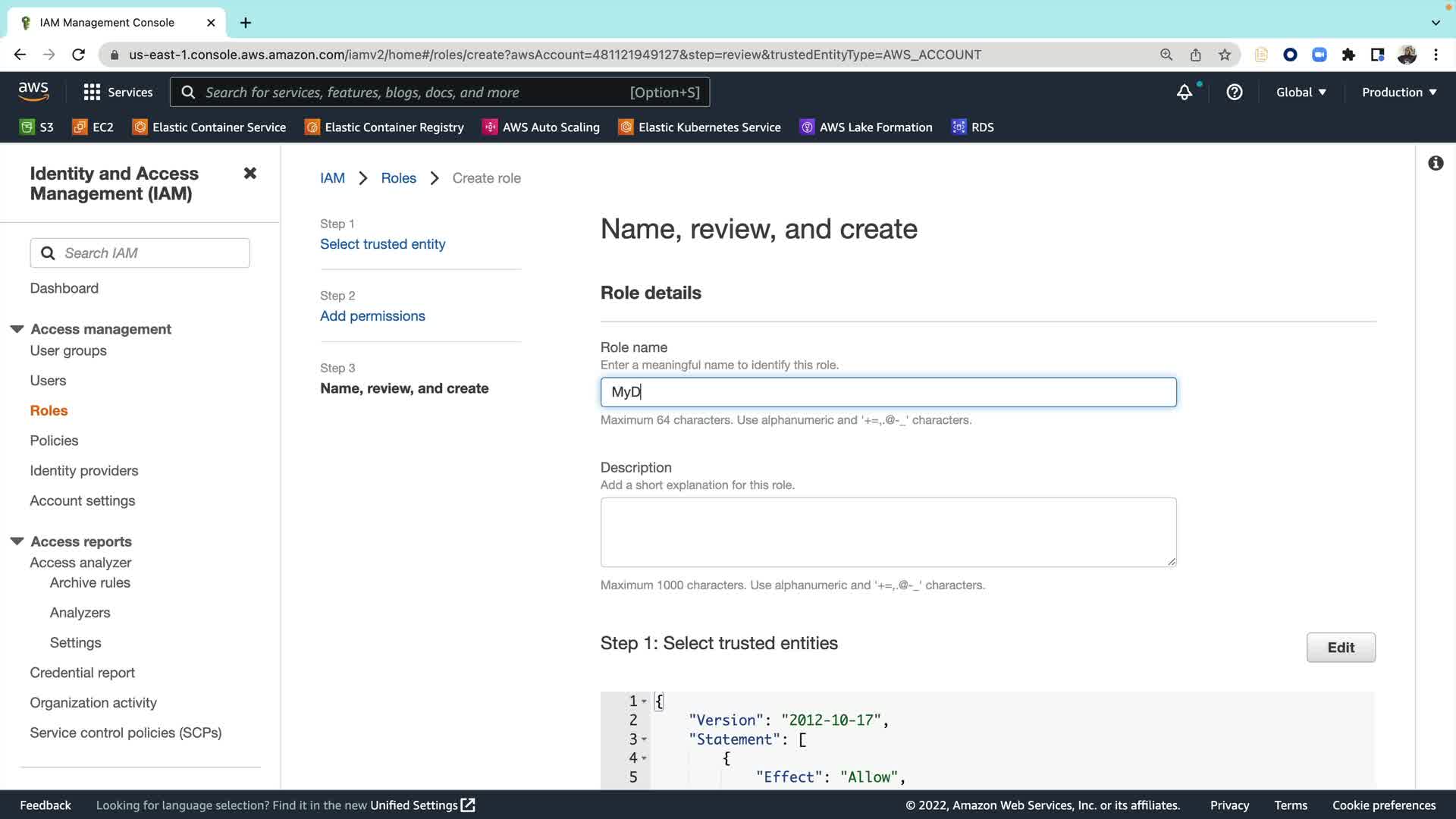The image size is (1456, 819).
Task: Collapse the Access reports section
Action: (x=17, y=541)
